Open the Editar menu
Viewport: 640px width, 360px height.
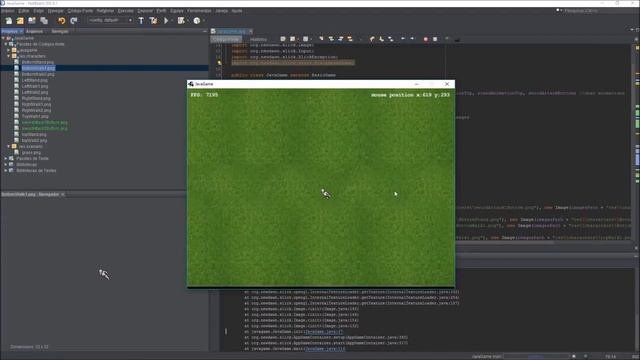[24, 11]
